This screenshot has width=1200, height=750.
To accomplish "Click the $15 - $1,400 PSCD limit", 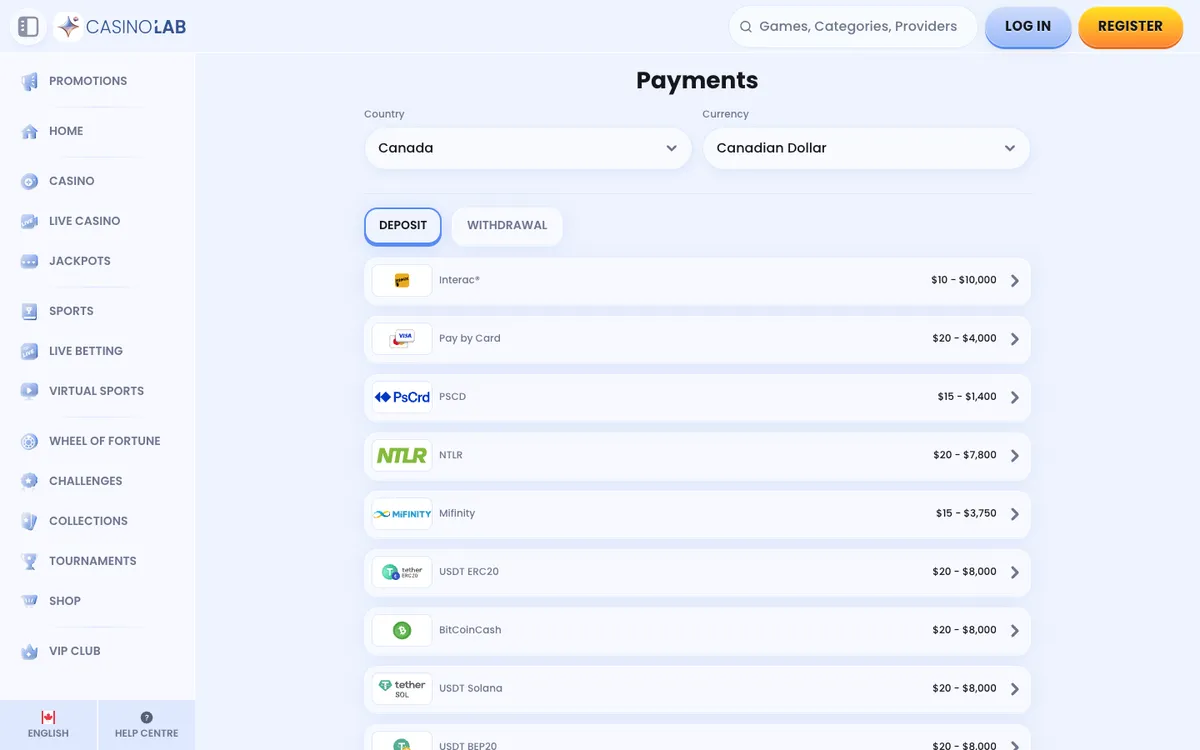I will coord(967,397).
